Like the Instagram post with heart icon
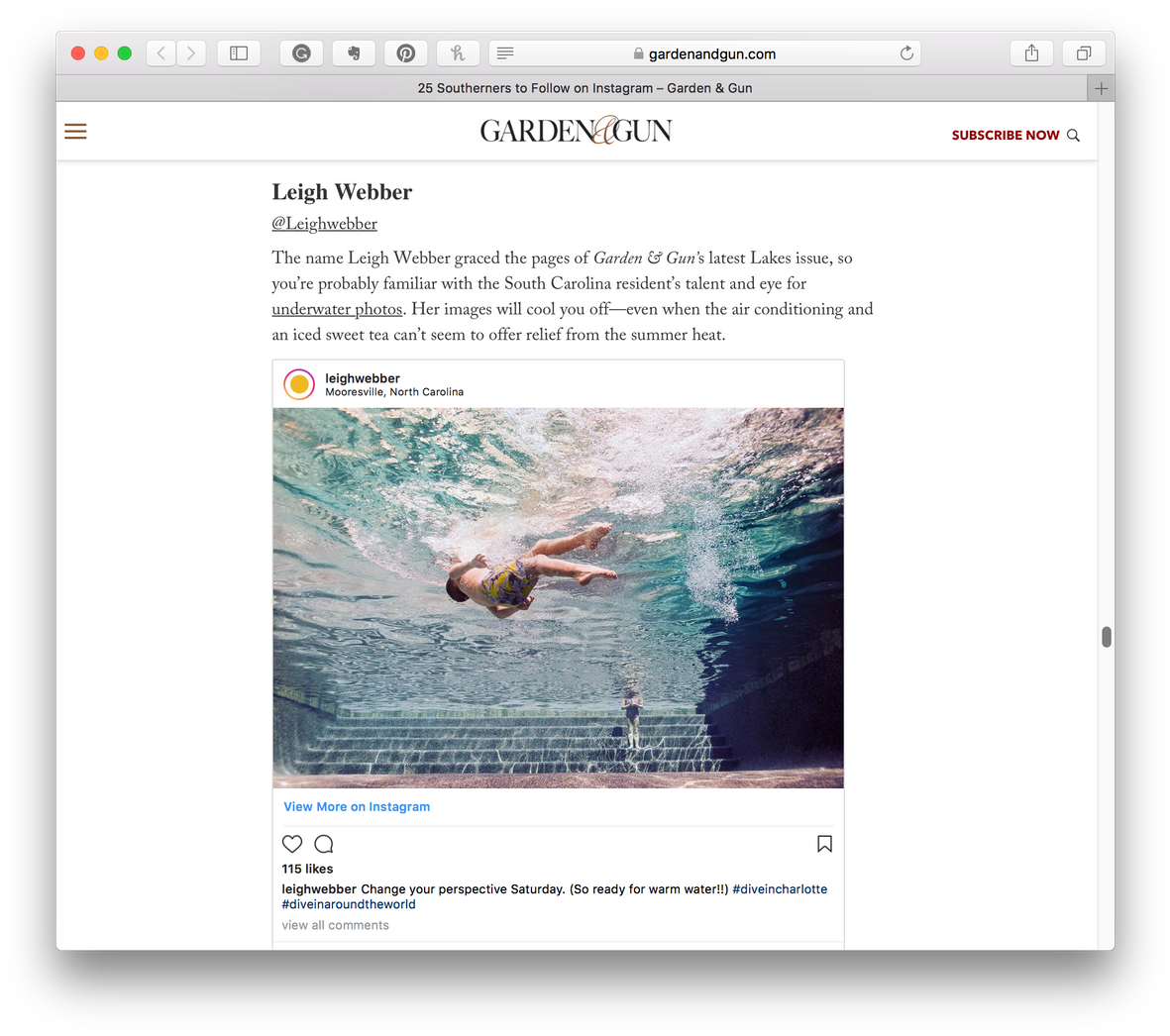The width and height of the screenshot is (1170, 1036). click(x=292, y=844)
